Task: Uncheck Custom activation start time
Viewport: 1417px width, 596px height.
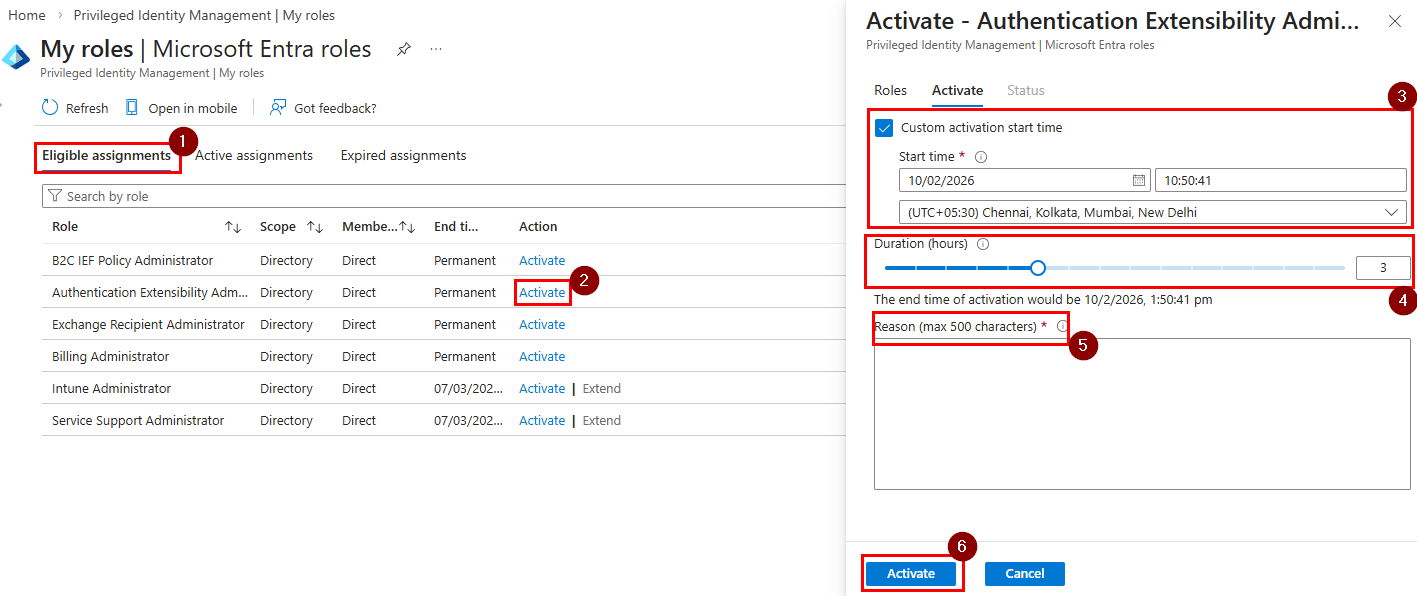Action: click(882, 127)
